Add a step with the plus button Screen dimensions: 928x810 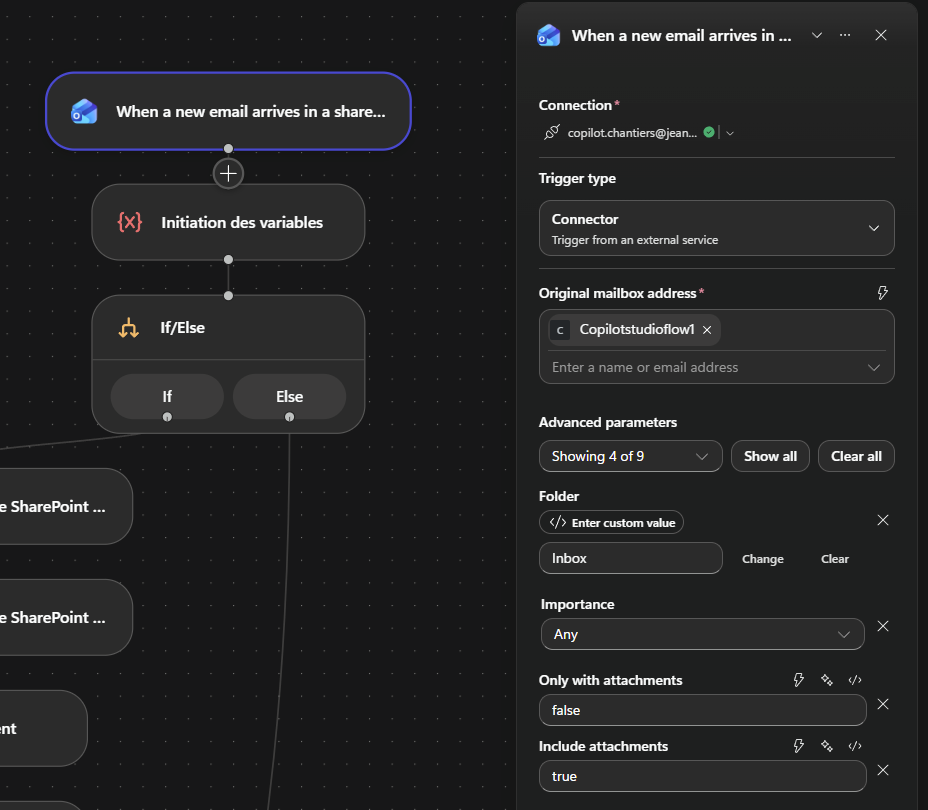pos(228,173)
